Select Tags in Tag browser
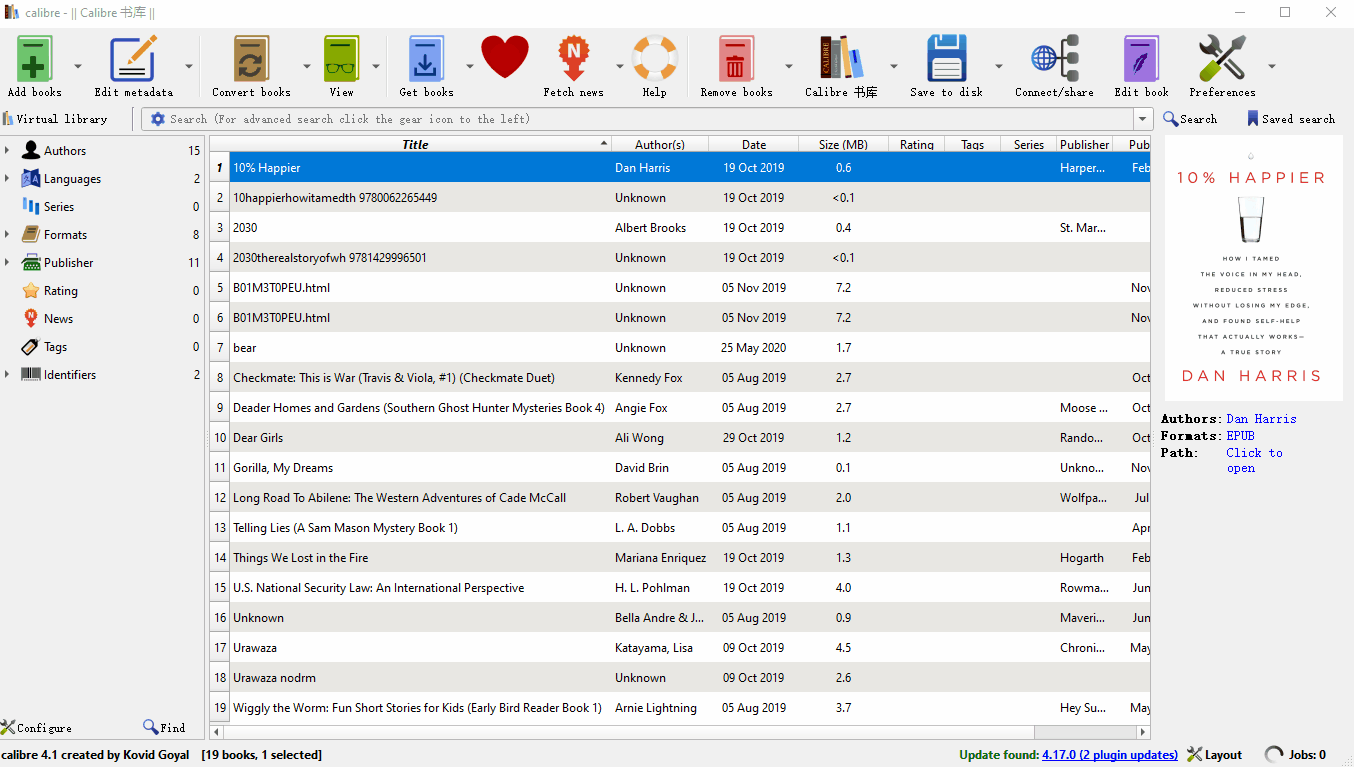 click(55, 347)
